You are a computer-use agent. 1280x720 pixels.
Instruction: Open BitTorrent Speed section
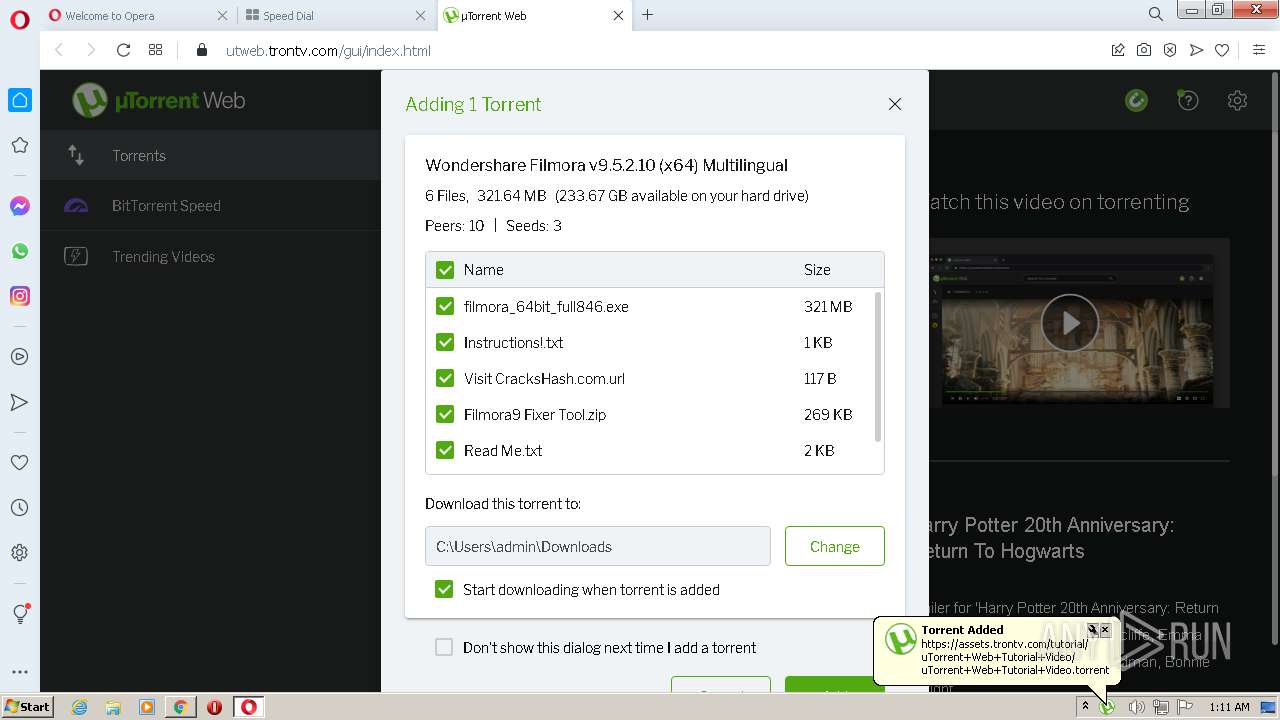210,206
